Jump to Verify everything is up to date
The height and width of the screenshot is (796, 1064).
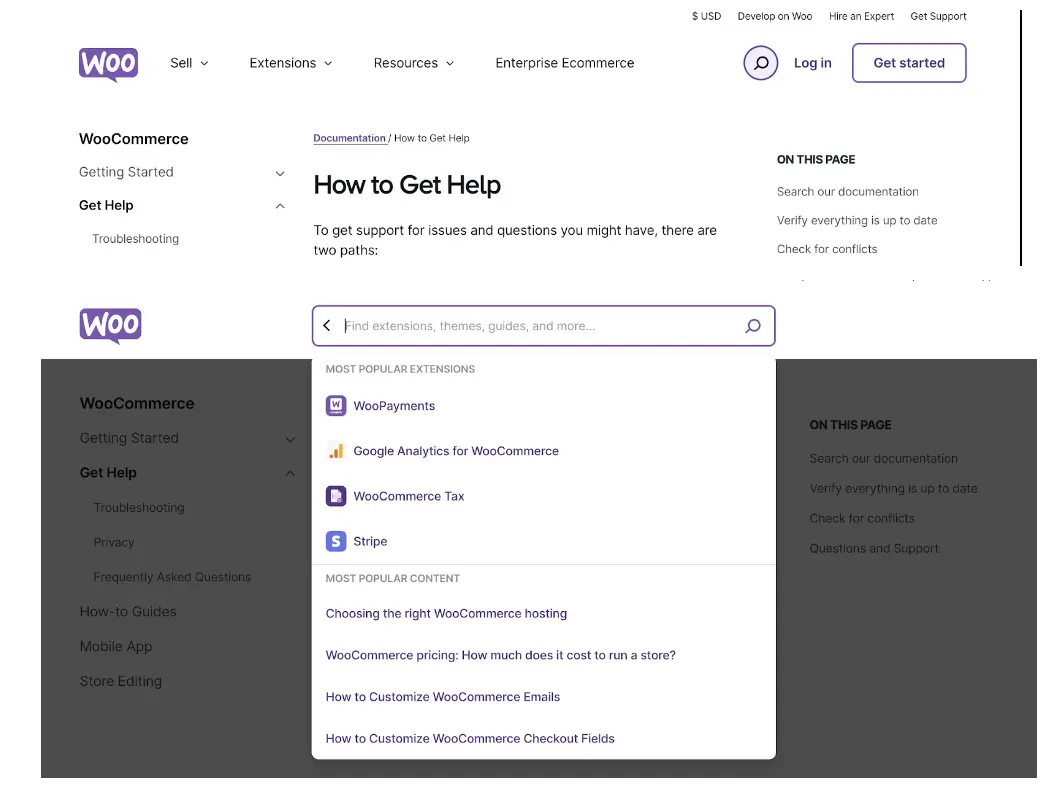click(857, 221)
